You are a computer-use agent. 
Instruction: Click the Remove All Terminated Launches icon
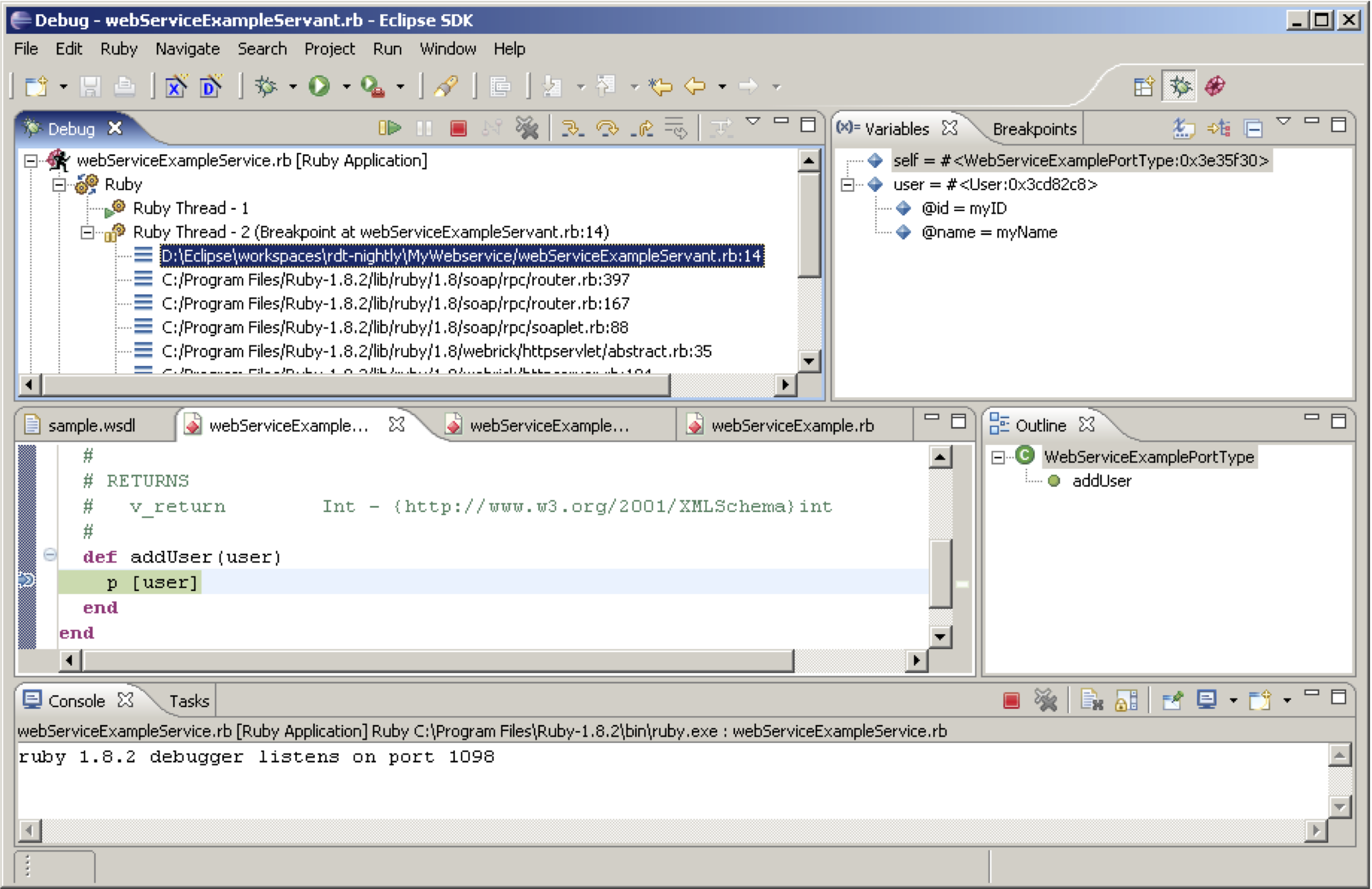click(x=528, y=129)
